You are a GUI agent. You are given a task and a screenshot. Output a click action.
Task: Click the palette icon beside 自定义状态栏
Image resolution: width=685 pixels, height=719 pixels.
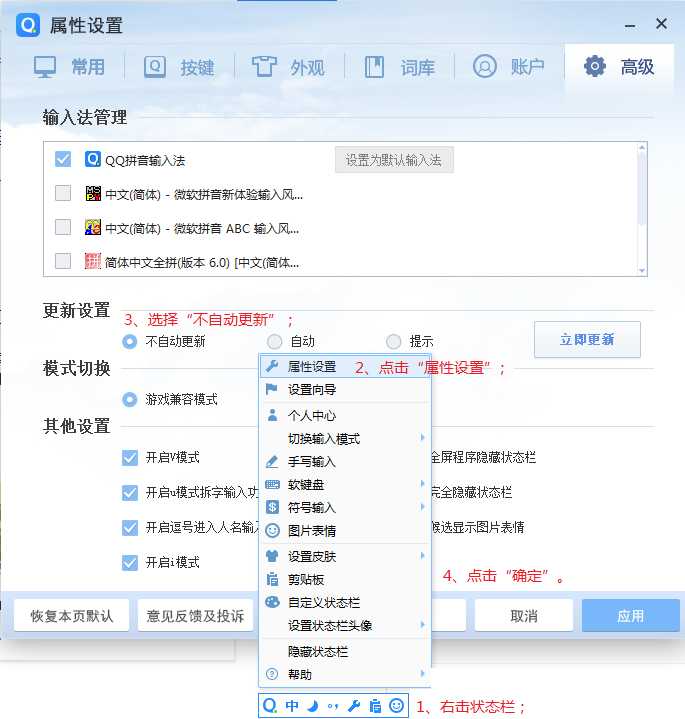(272, 602)
